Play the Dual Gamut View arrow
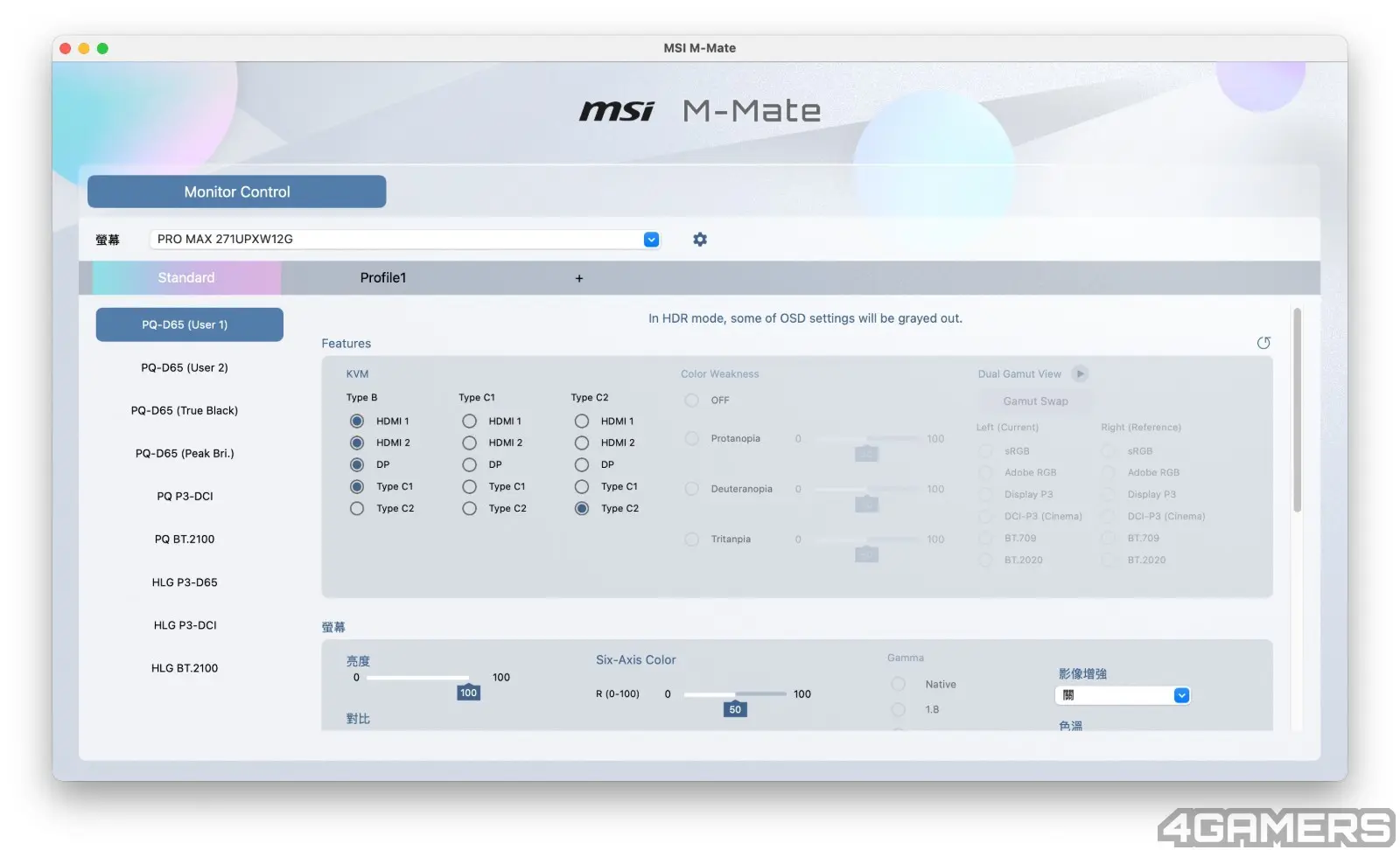The height and width of the screenshot is (850, 1400). click(x=1081, y=374)
